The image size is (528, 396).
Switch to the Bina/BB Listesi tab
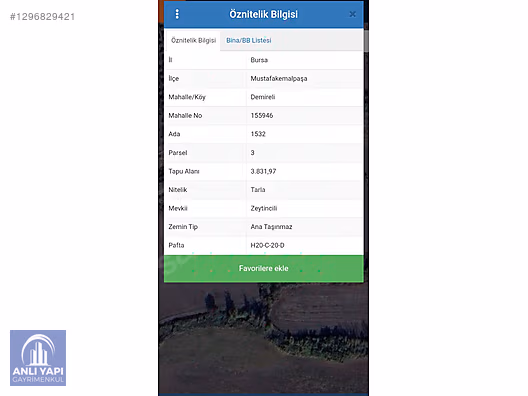click(249, 40)
